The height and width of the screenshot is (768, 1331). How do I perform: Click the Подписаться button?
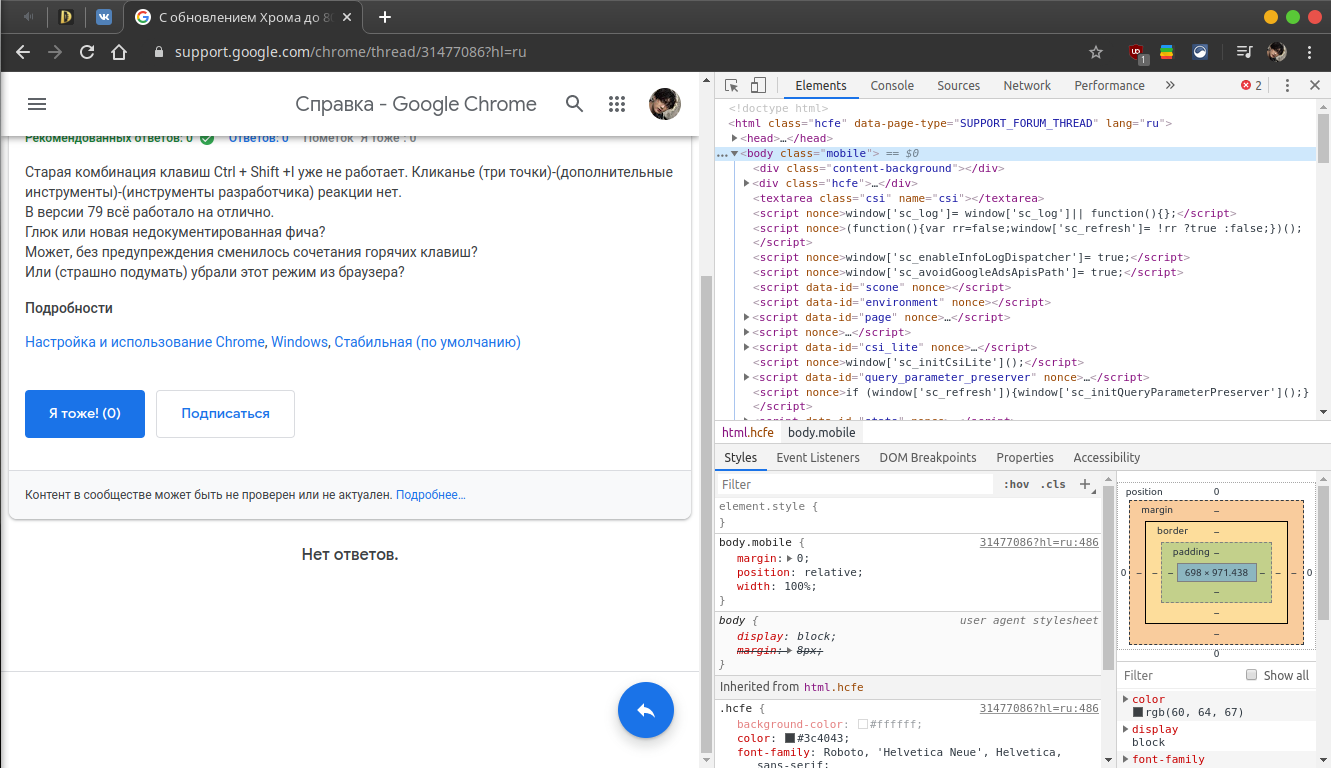click(x=225, y=414)
